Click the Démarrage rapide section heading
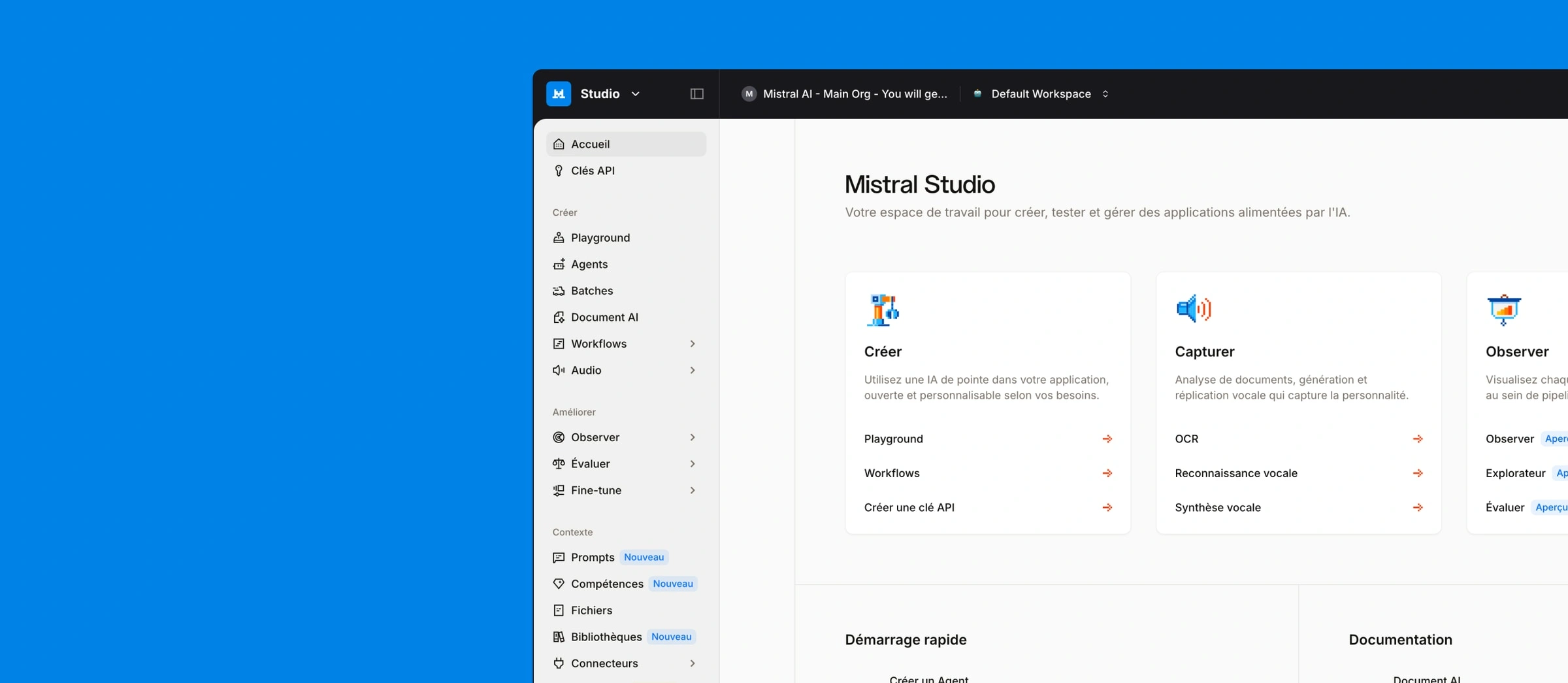This screenshot has height=683, width=1568. 906,640
